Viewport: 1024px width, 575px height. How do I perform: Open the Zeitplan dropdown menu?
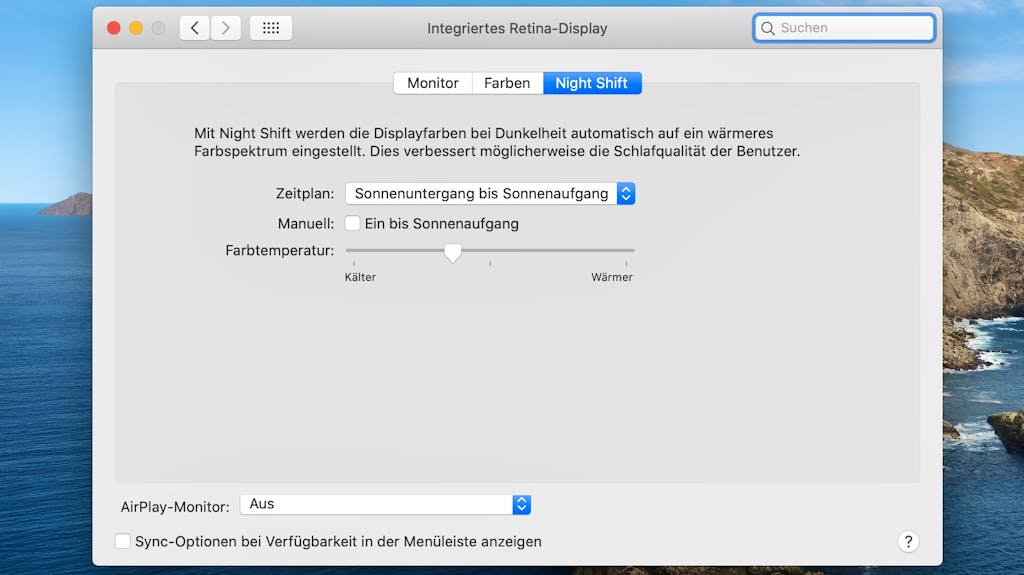[490, 193]
